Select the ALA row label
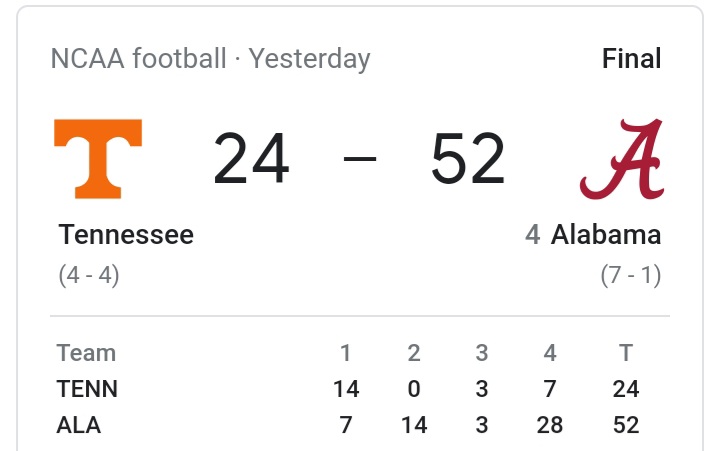Image resolution: width=720 pixels, height=451 pixels. pyautogui.click(x=79, y=425)
